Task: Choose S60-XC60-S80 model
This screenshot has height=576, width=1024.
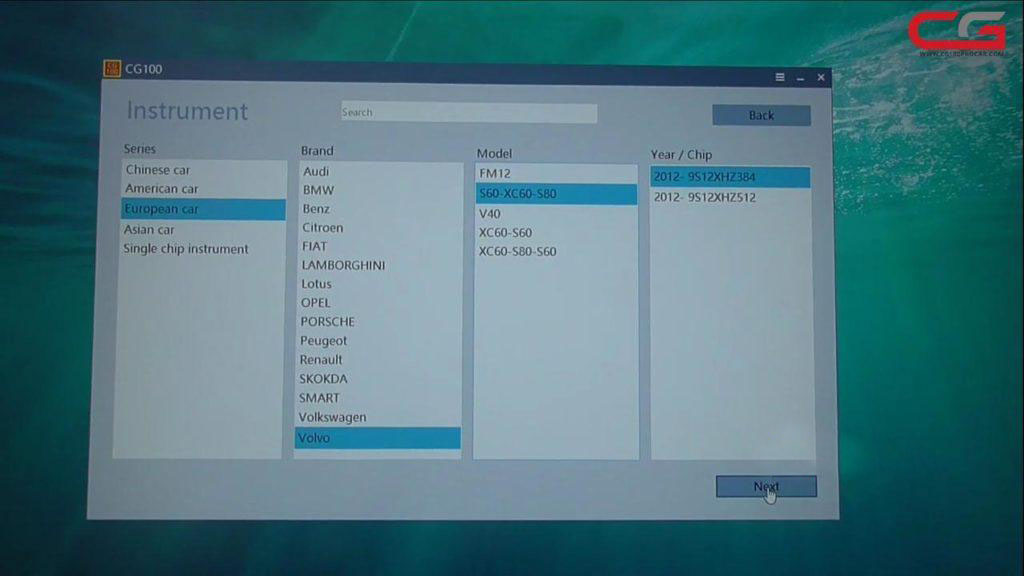Action: 556,194
